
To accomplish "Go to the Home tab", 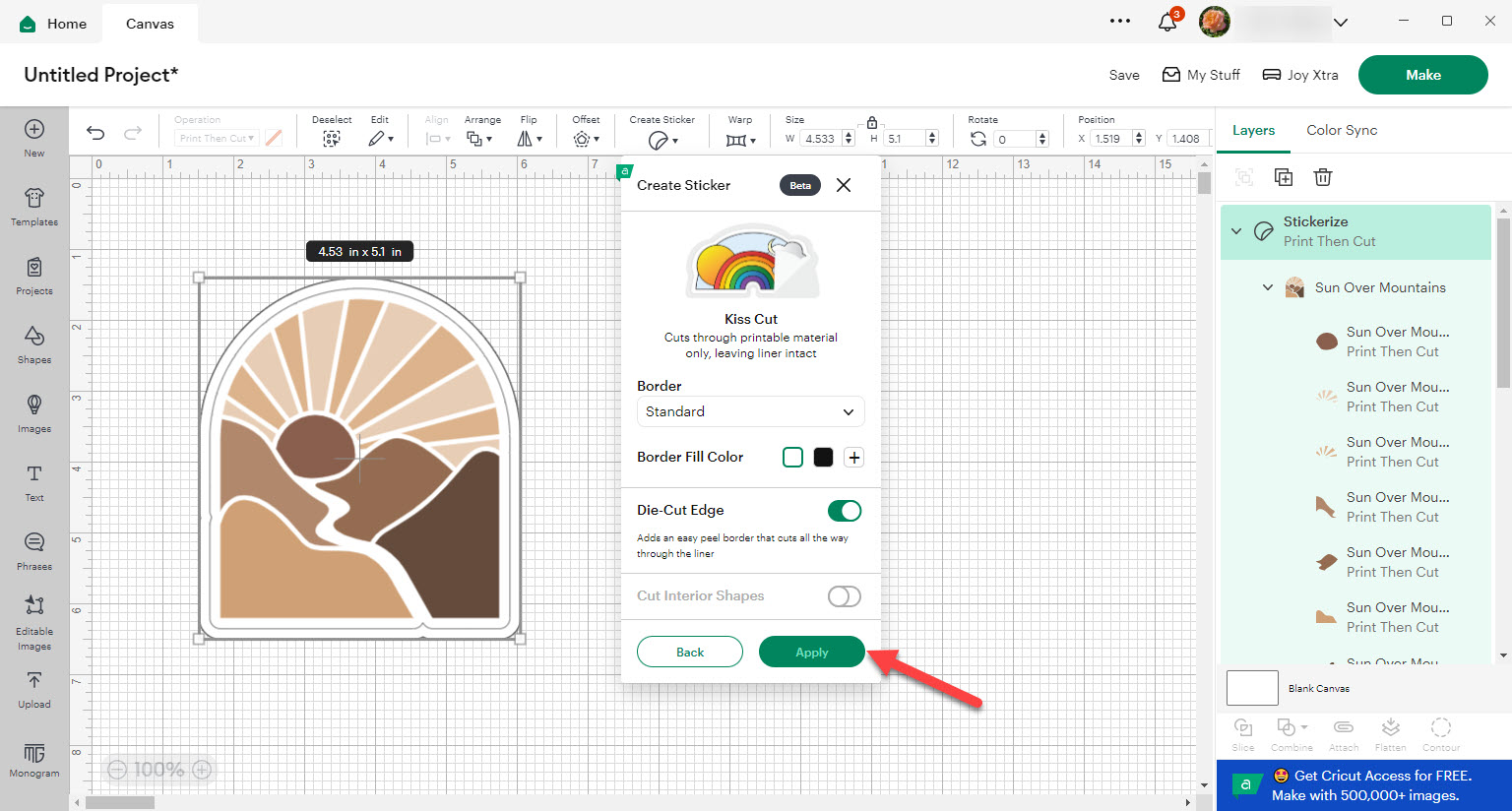I will [53, 22].
